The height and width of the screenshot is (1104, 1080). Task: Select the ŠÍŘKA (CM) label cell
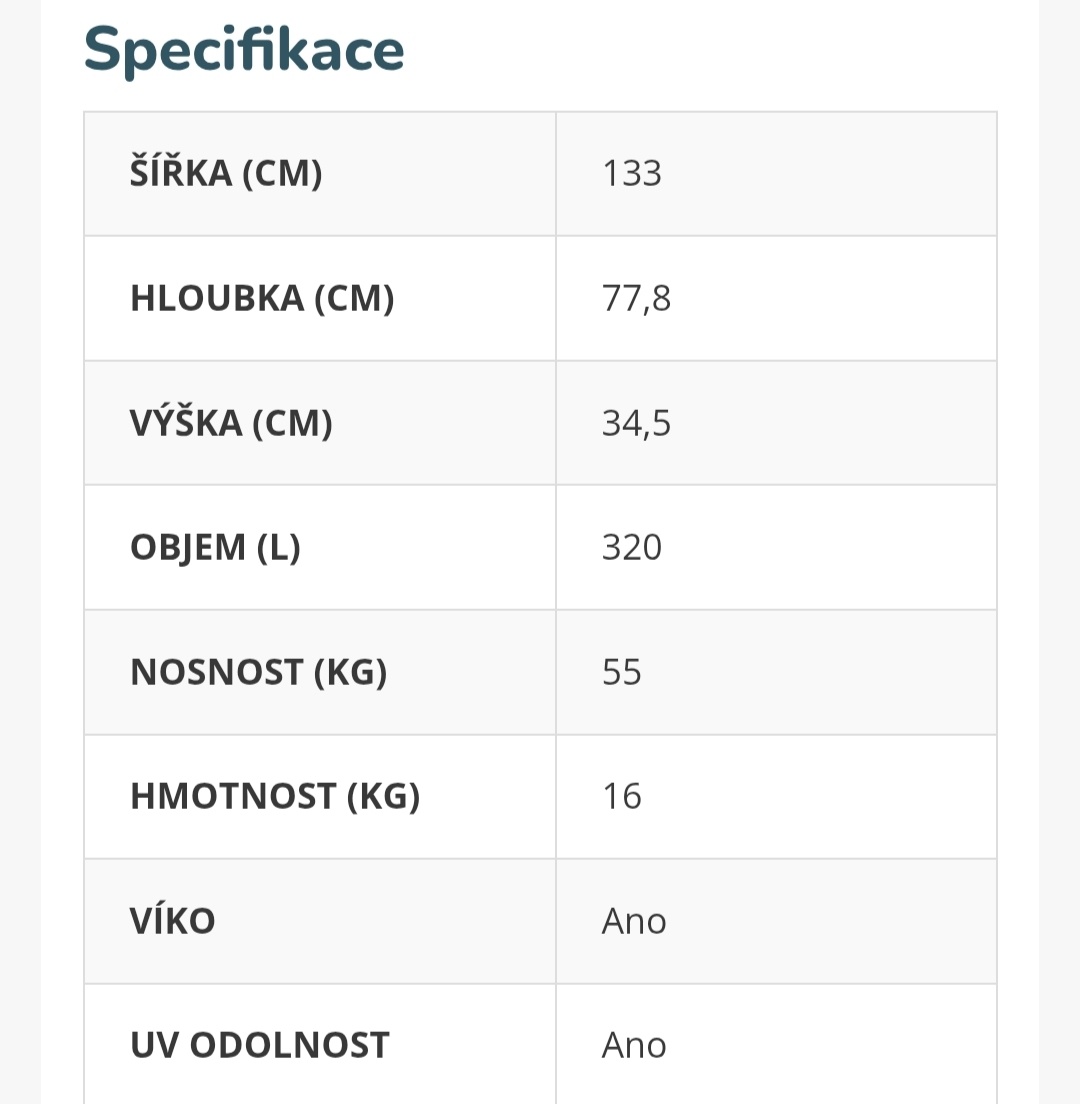coord(226,174)
